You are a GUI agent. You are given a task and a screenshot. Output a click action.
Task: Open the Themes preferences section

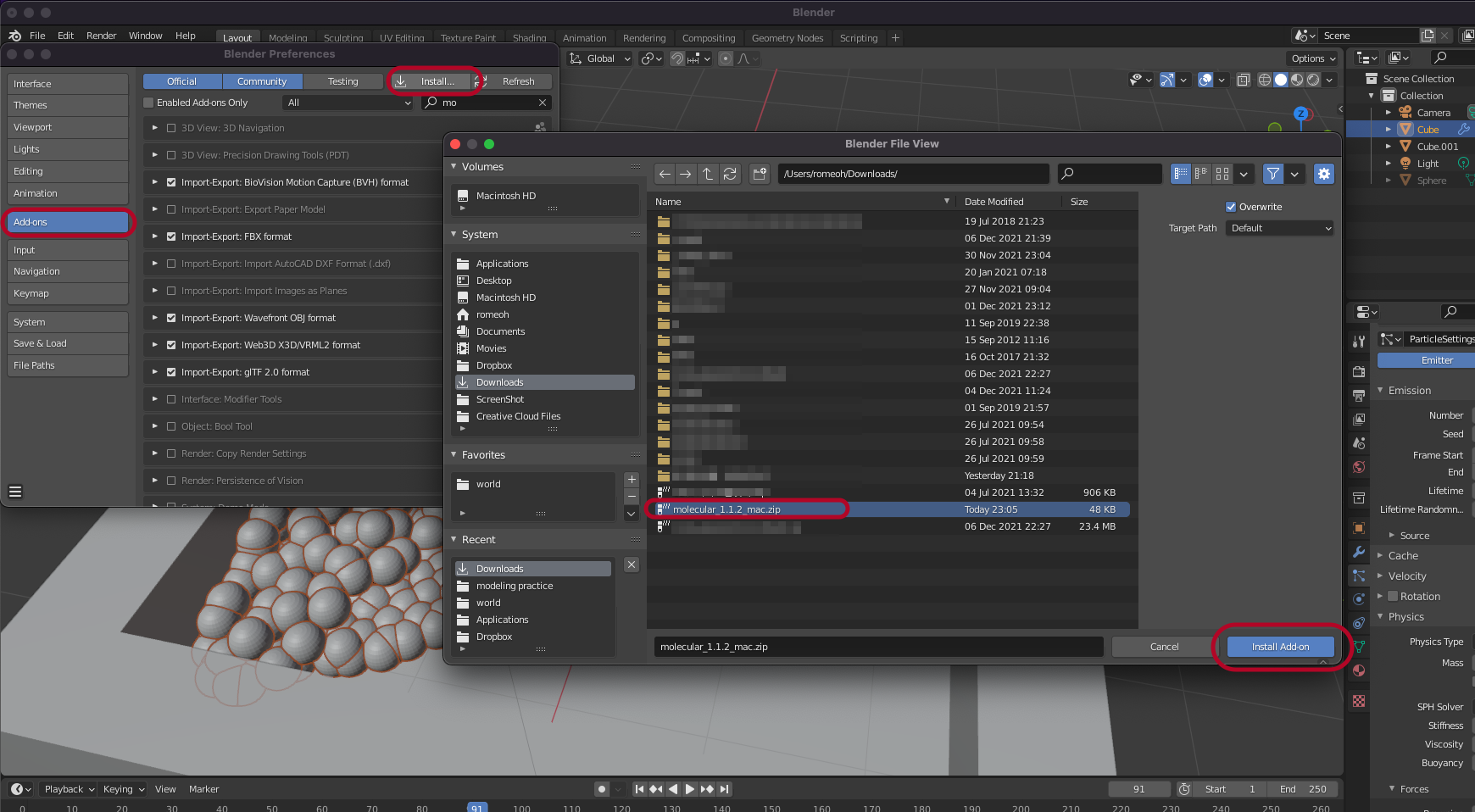68,105
